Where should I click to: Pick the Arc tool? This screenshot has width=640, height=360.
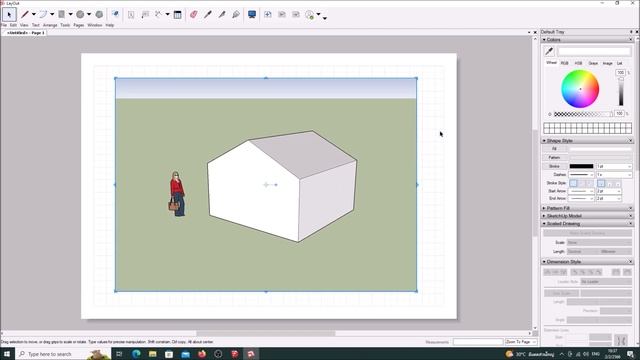click(43, 15)
